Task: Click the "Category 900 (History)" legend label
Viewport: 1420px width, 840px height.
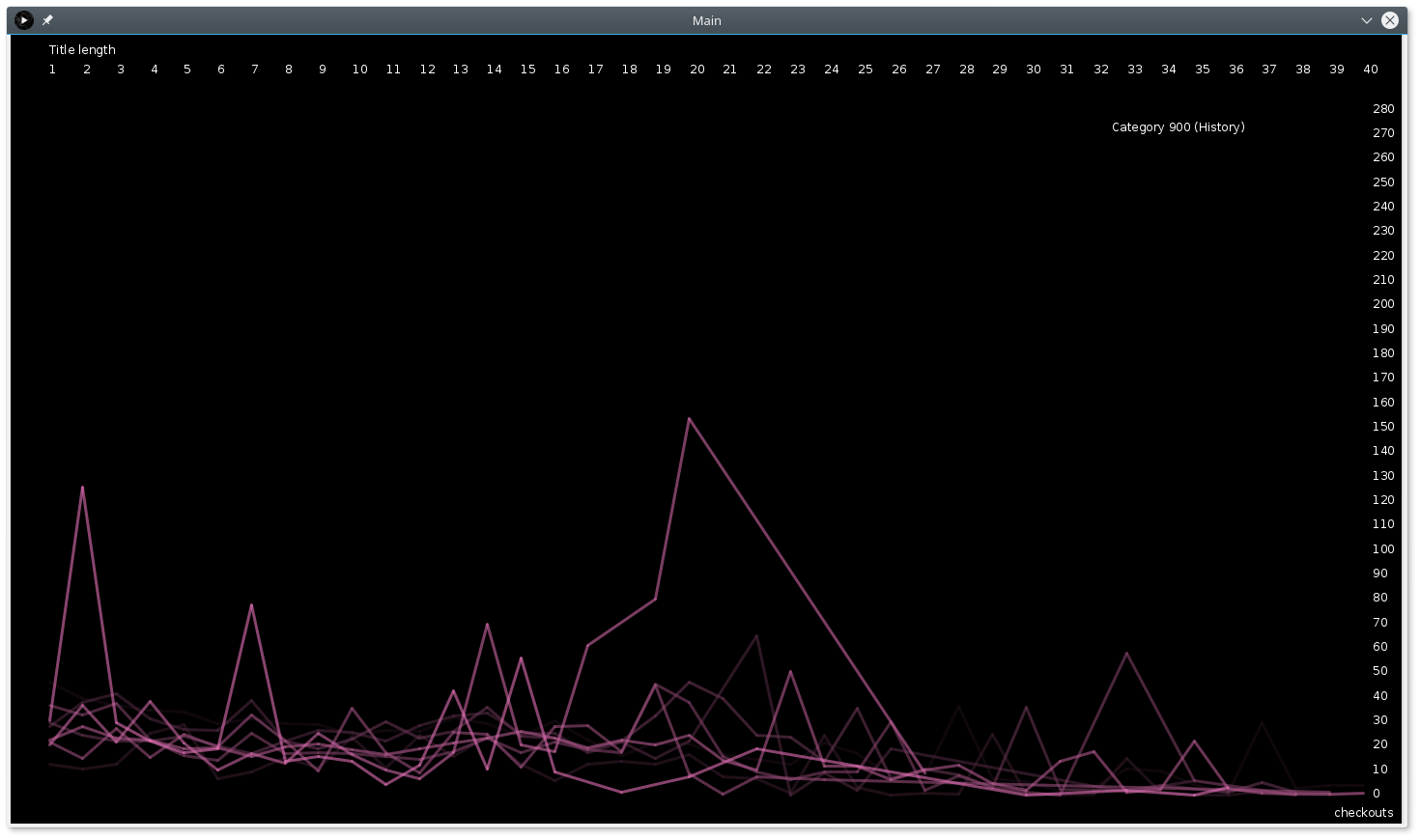Action: tap(1178, 127)
